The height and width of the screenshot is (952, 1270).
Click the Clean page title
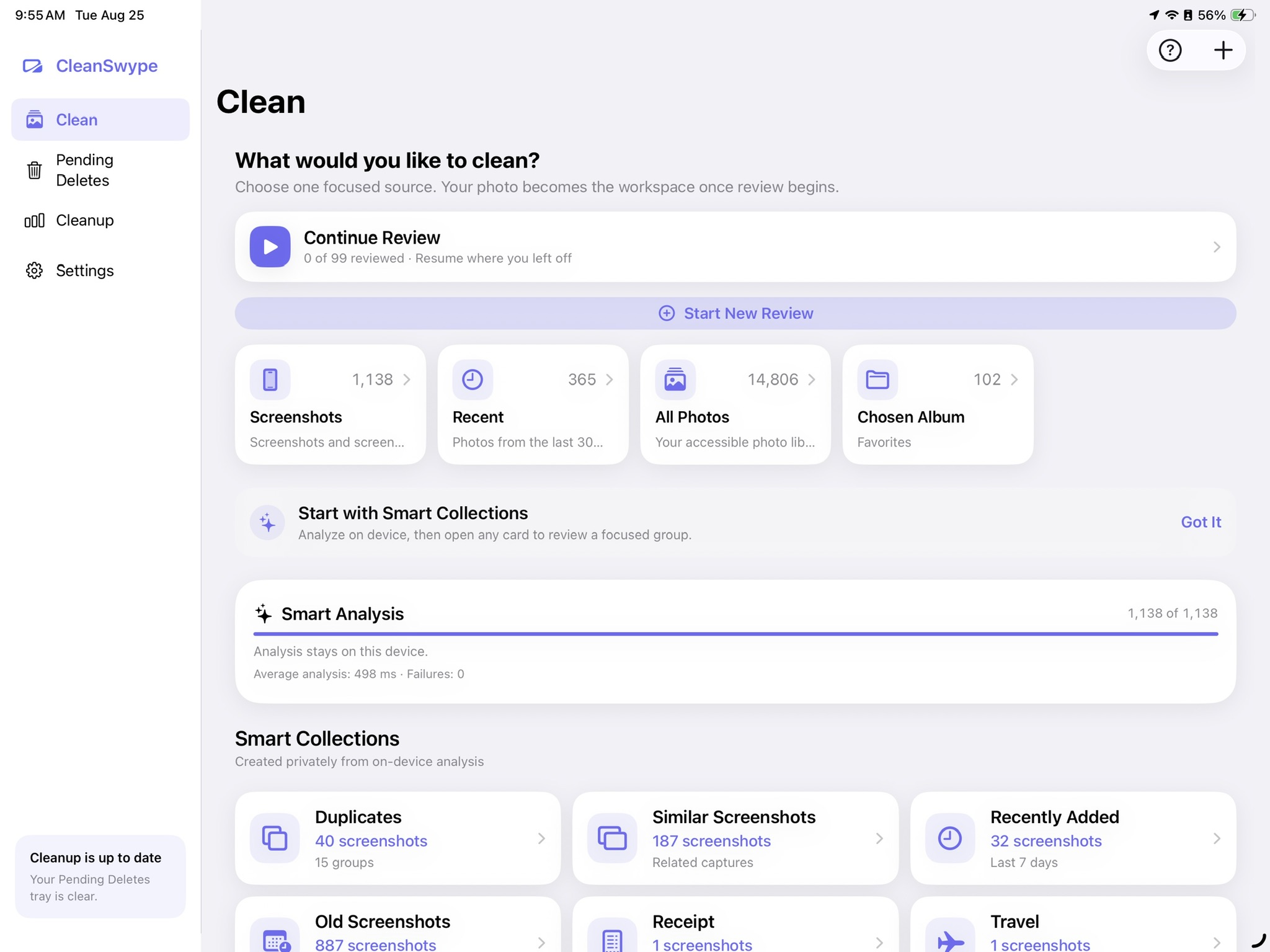tap(260, 102)
